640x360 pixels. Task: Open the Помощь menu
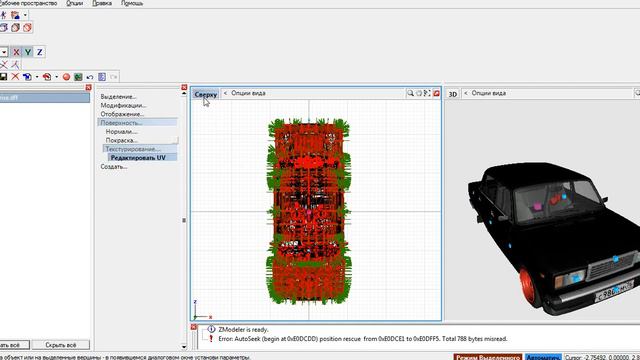point(132,3)
